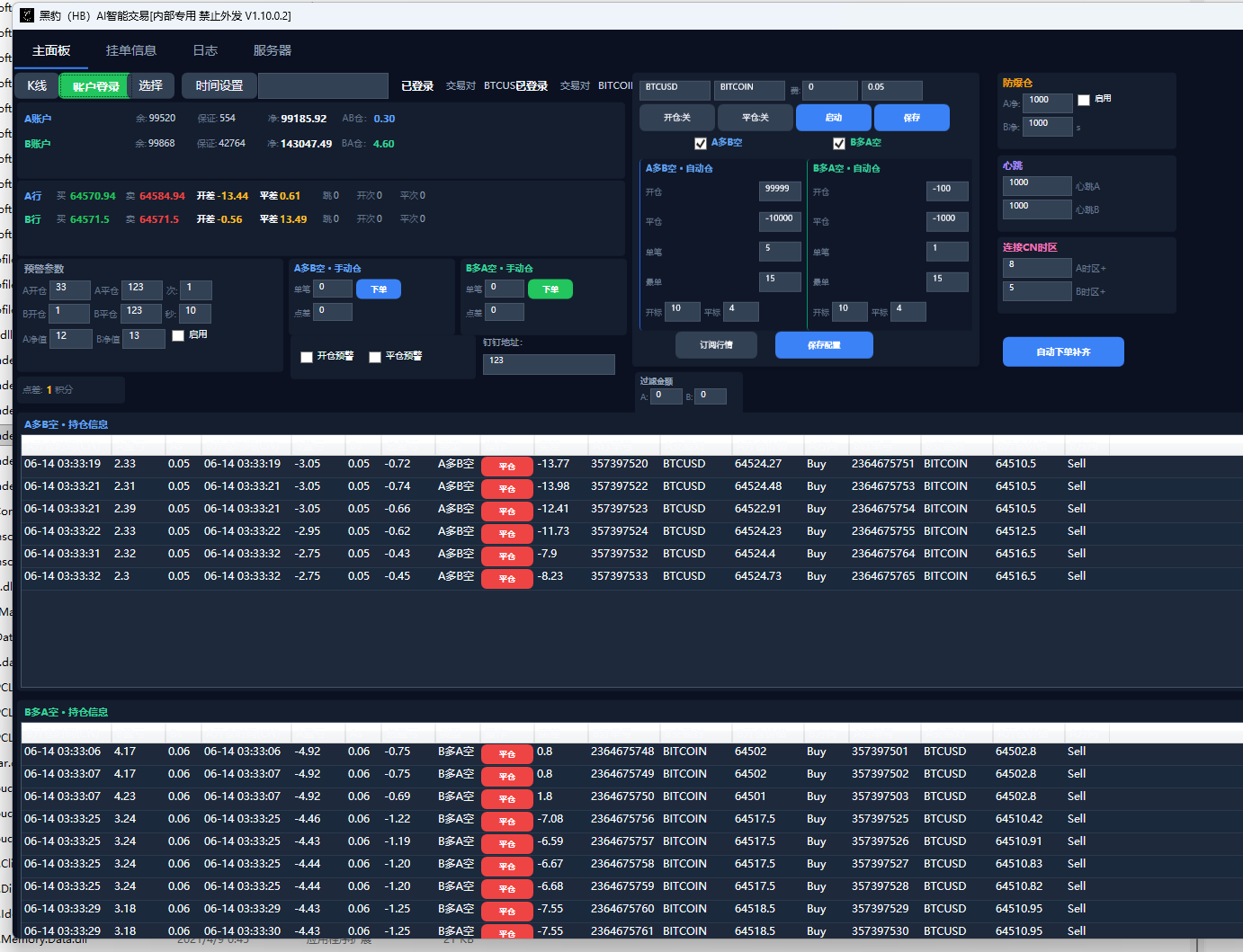
Task: Focus the BITCOIN symbol input field
Action: 750,90
